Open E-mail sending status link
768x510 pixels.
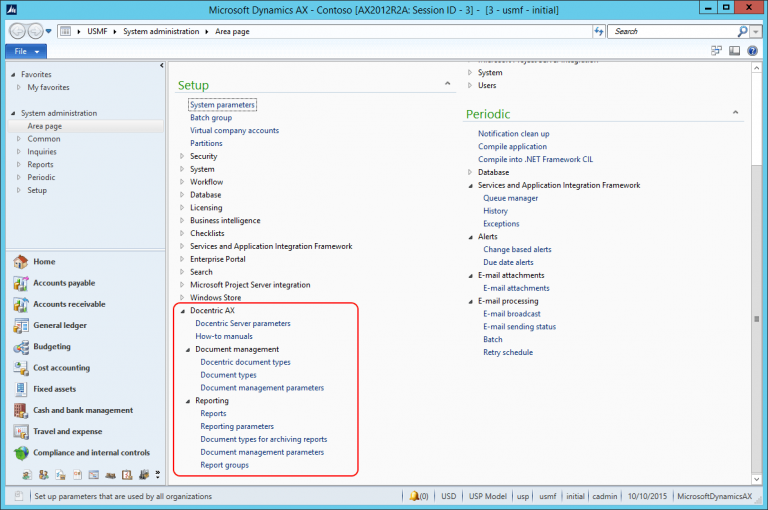pyautogui.click(x=520, y=327)
